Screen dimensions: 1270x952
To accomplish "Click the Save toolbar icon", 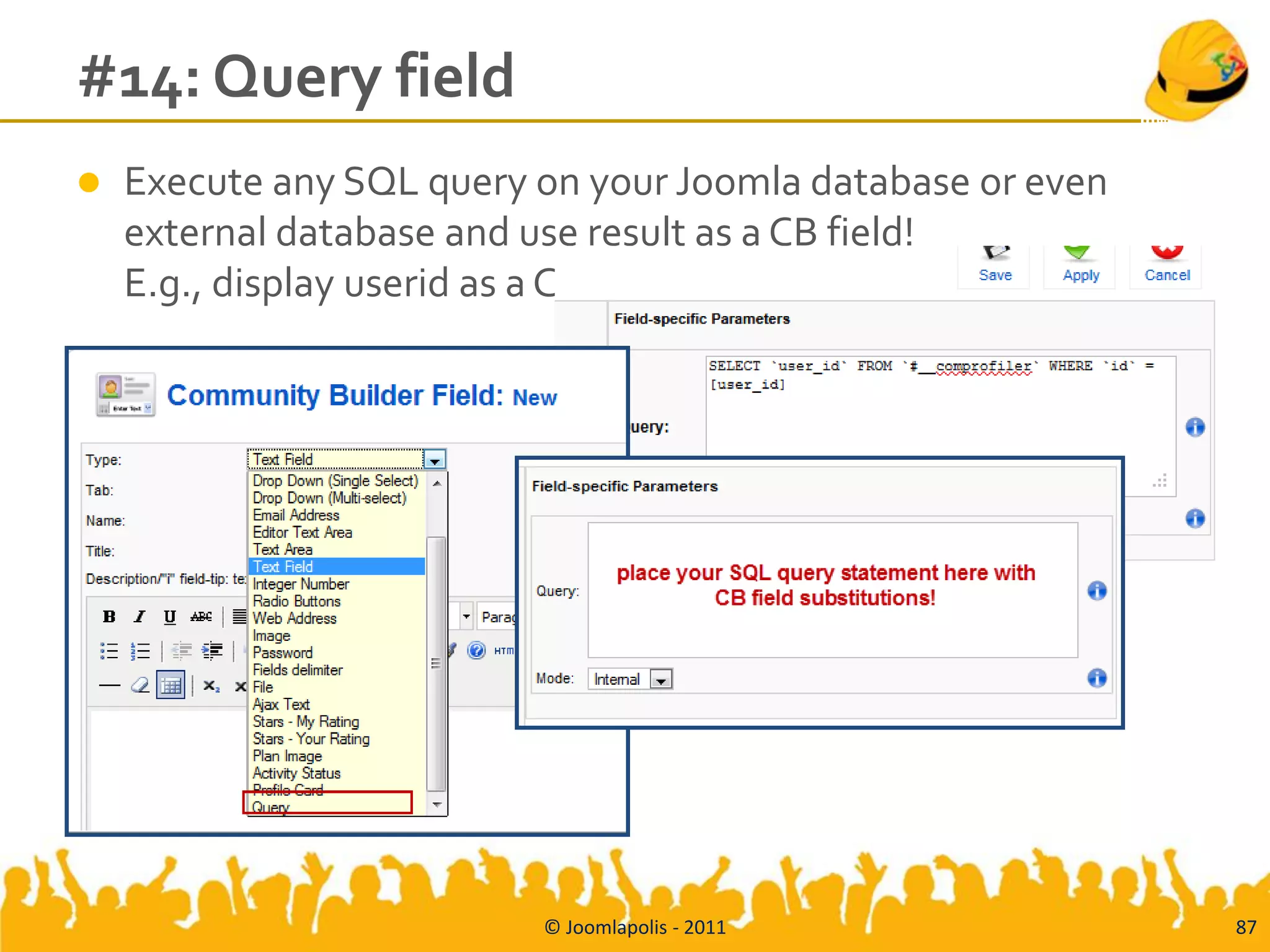I will (x=995, y=266).
